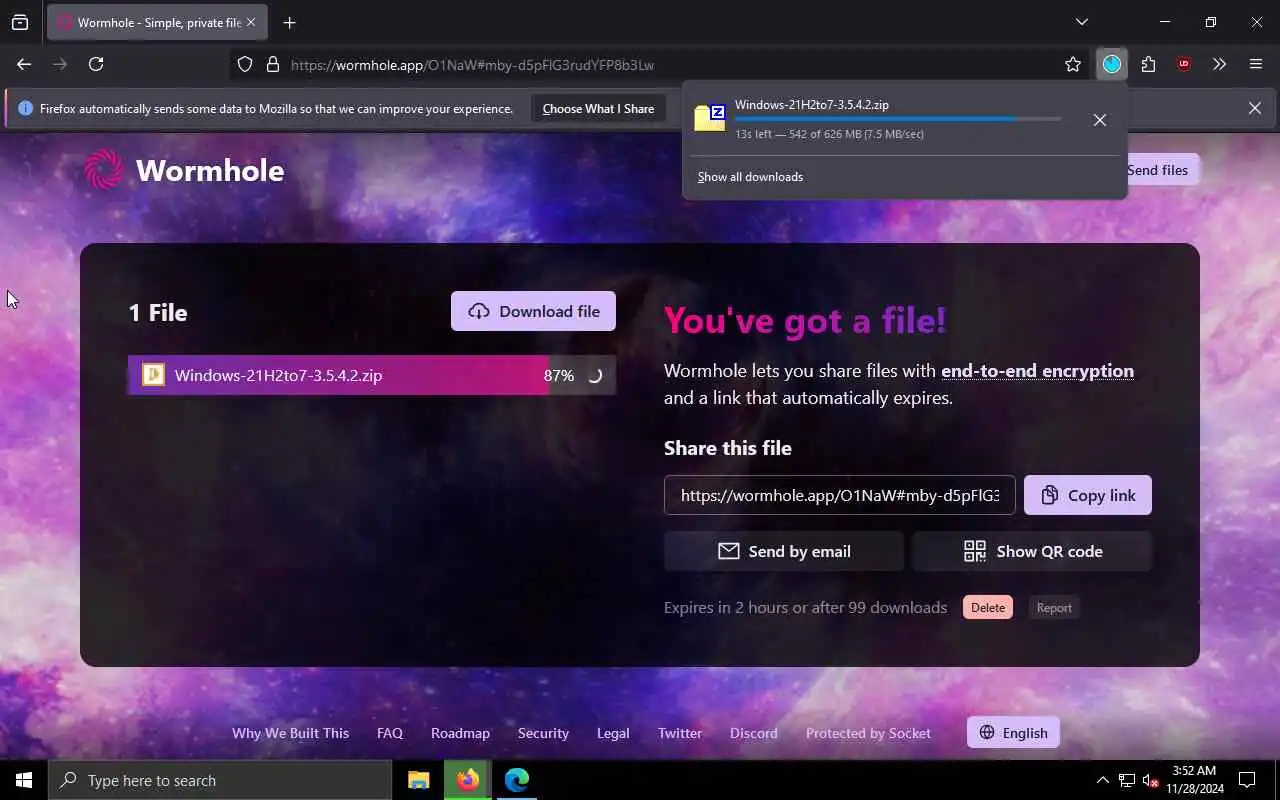Open the English language selector

click(x=1013, y=732)
